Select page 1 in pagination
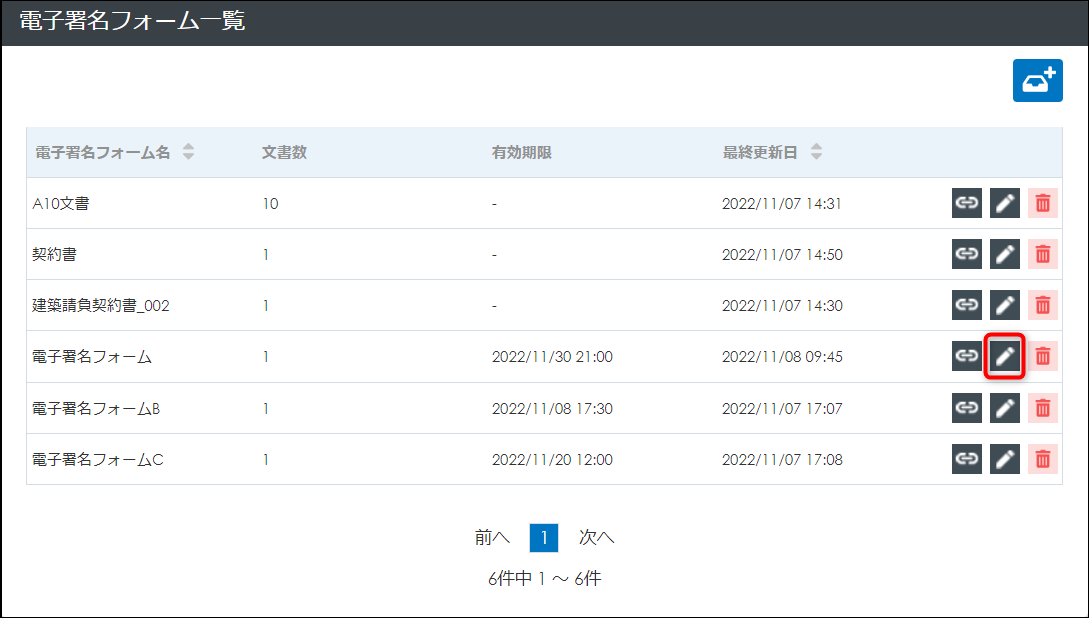 click(x=544, y=537)
